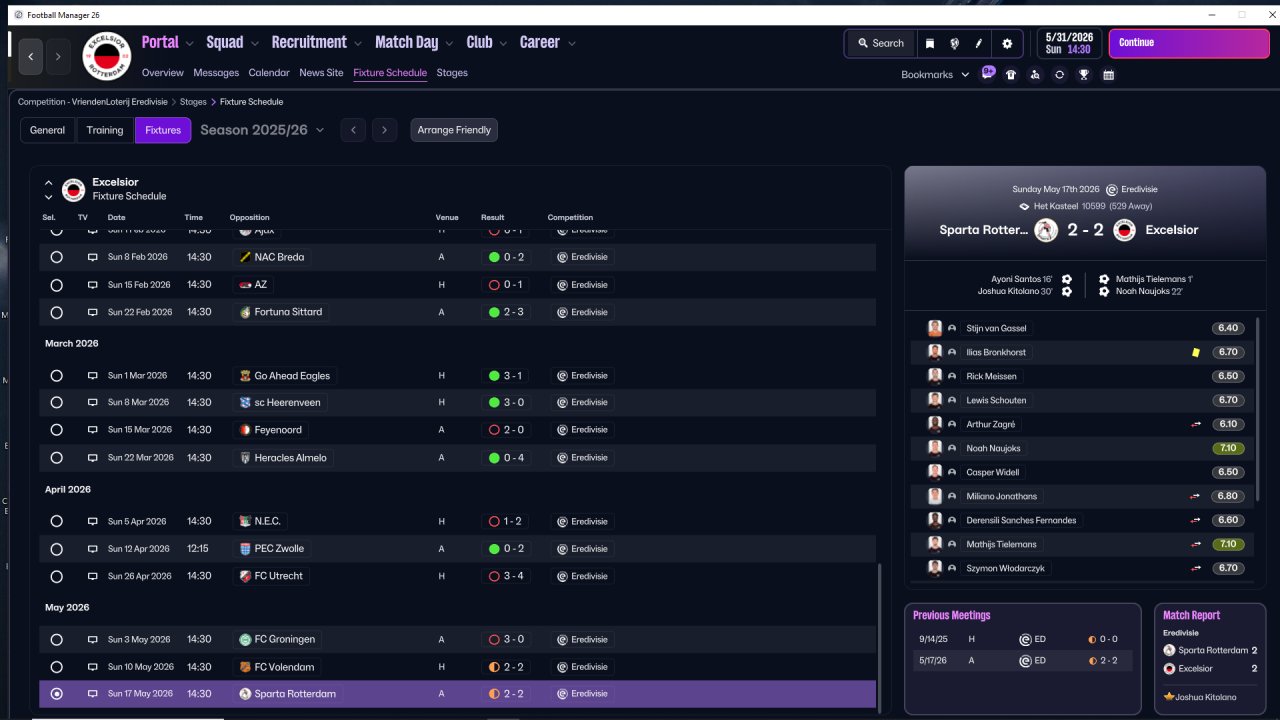
Task: Click the Excelsior Rotterdam club badge in header
Action: pos(106,57)
